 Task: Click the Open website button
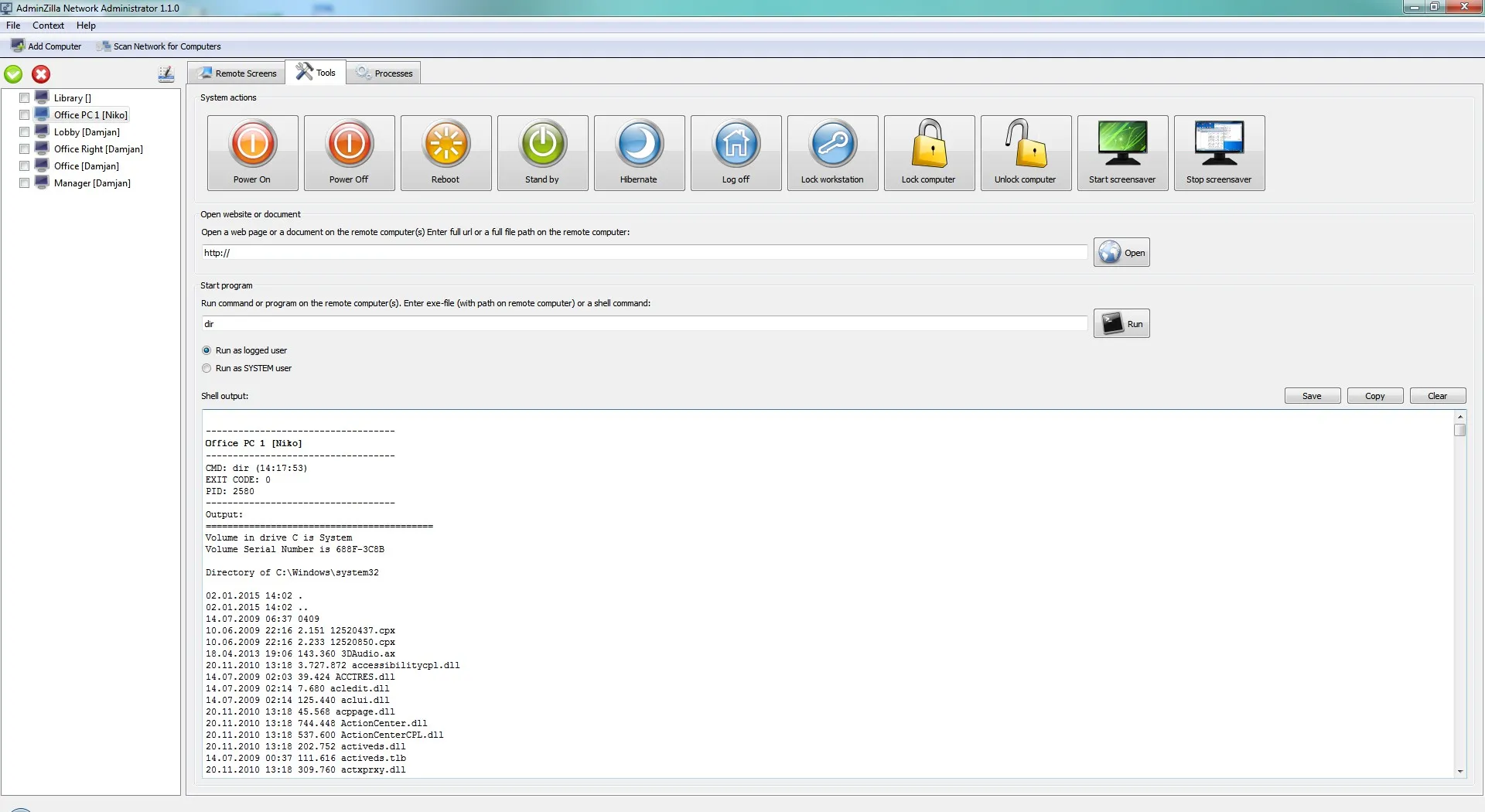point(1121,252)
